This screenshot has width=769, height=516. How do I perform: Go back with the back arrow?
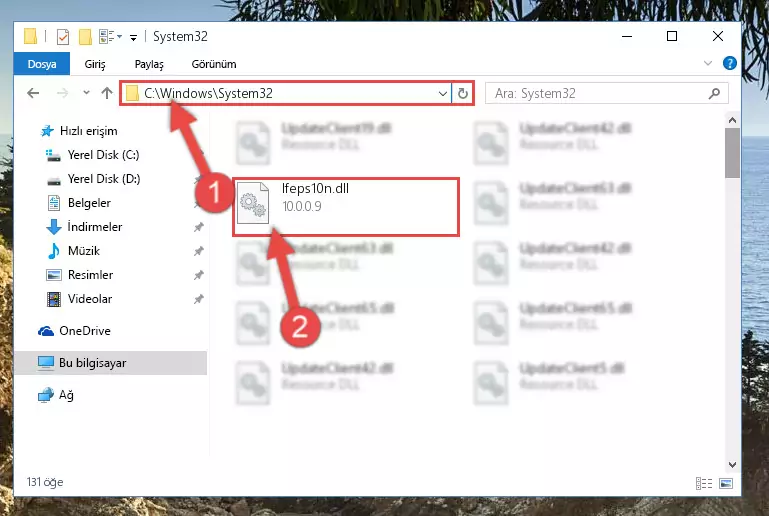pos(33,93)
